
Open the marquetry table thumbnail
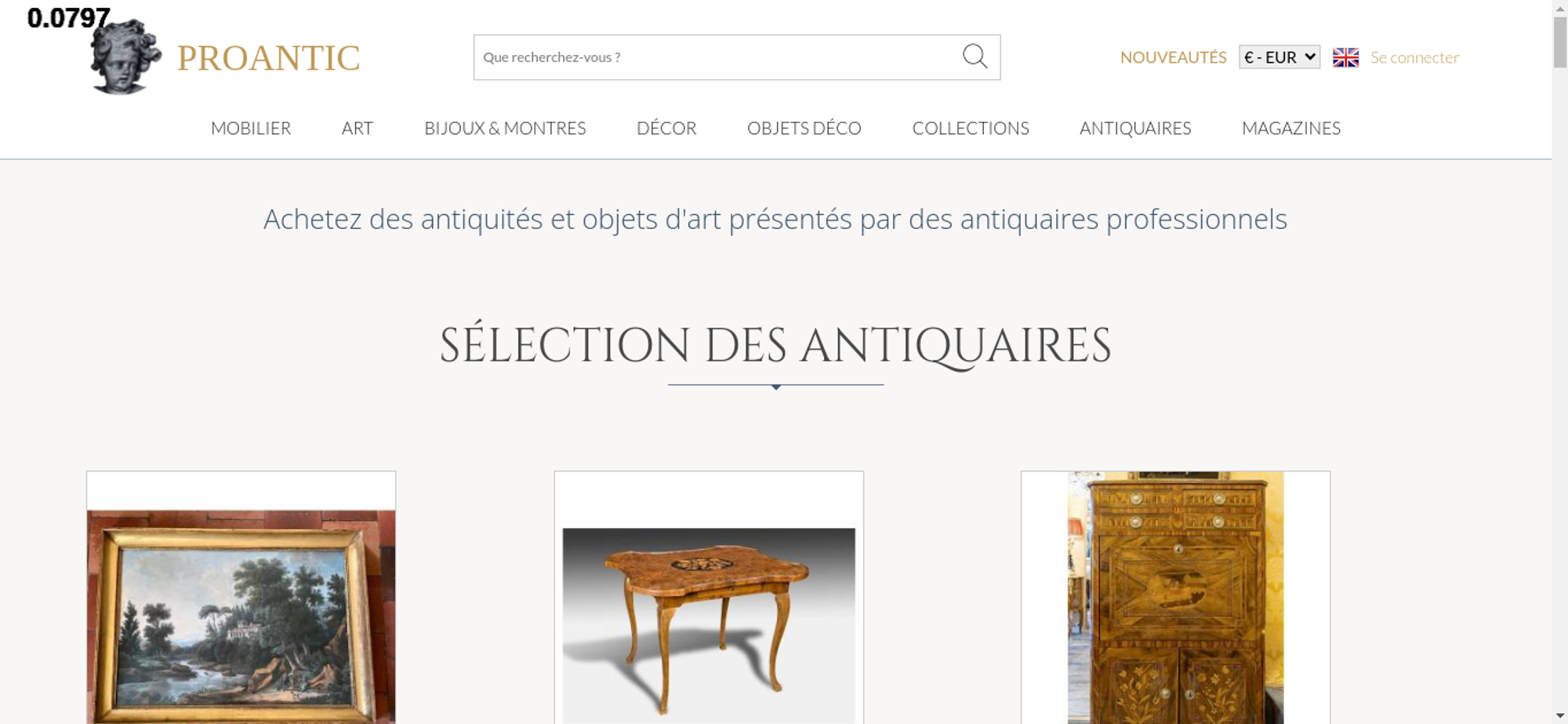[x=709, y=625]
